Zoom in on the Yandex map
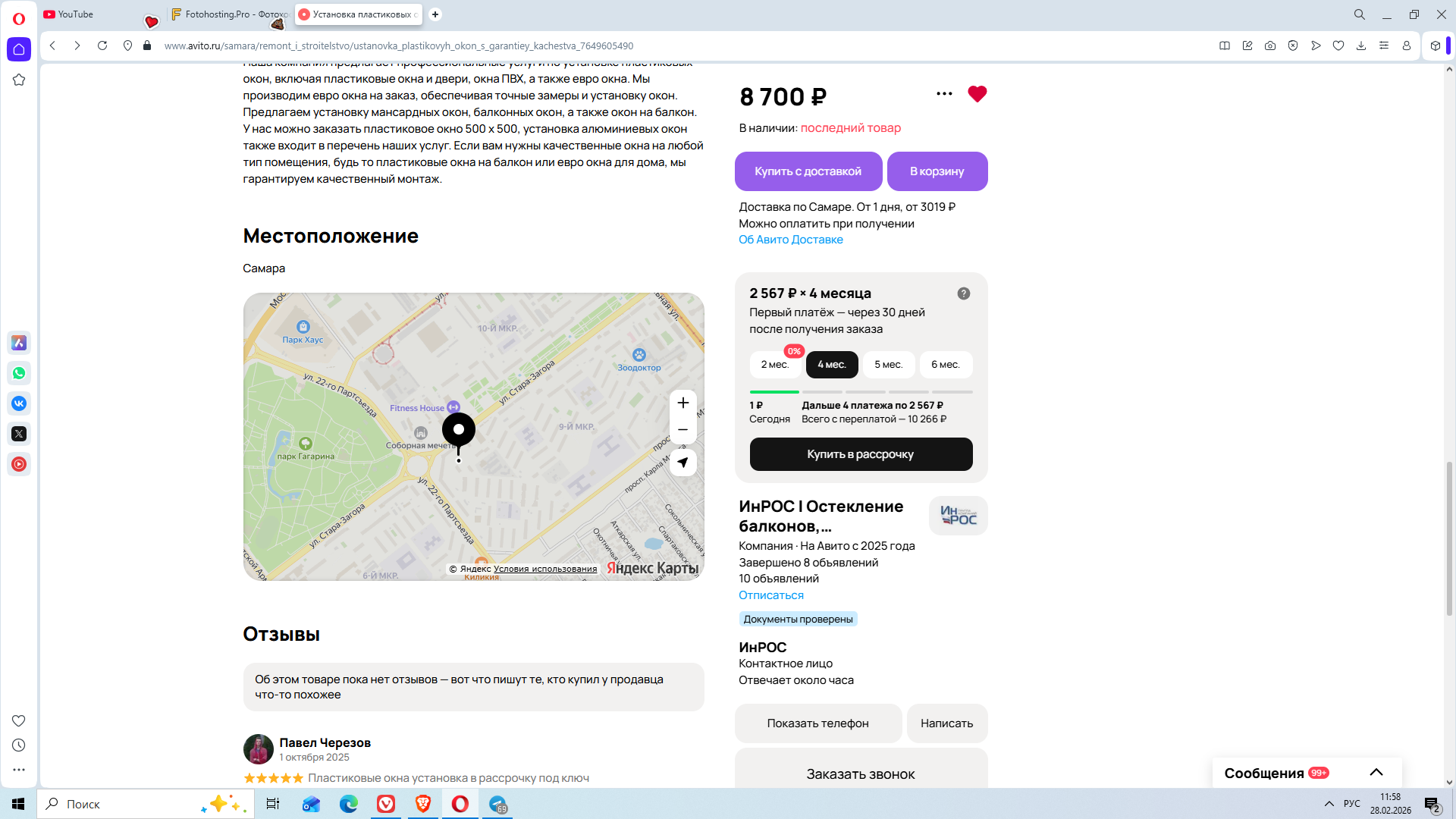This screenshot has height=819, width=1456. pos(682,403)
